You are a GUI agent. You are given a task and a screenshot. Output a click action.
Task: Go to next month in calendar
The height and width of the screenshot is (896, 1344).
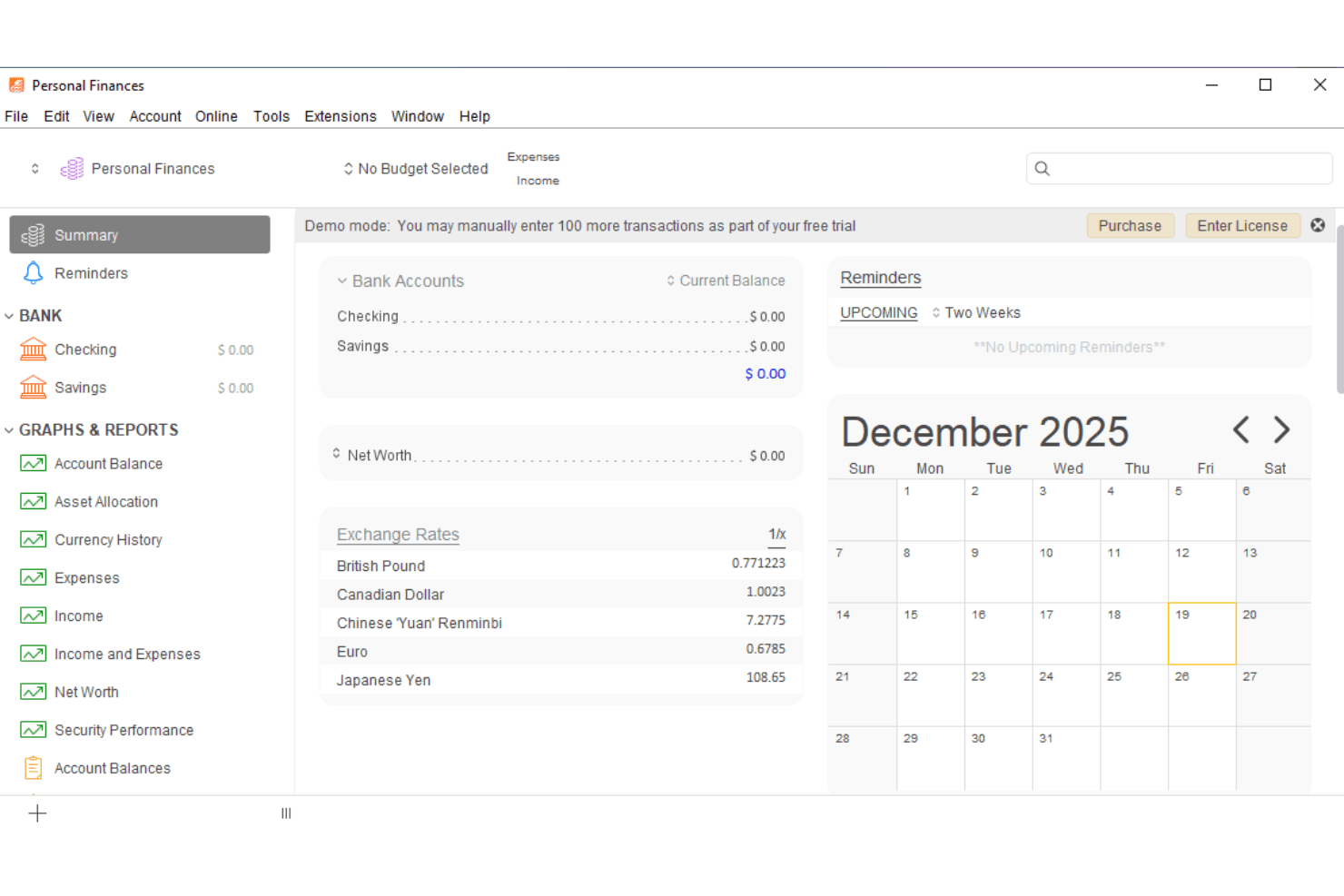click(1281, 429)
